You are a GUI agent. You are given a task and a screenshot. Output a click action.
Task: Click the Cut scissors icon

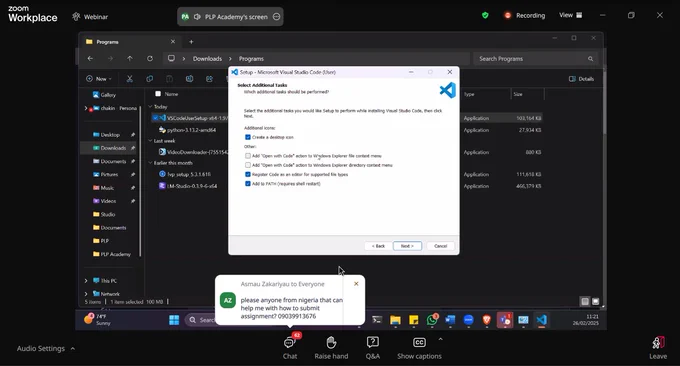129,78
